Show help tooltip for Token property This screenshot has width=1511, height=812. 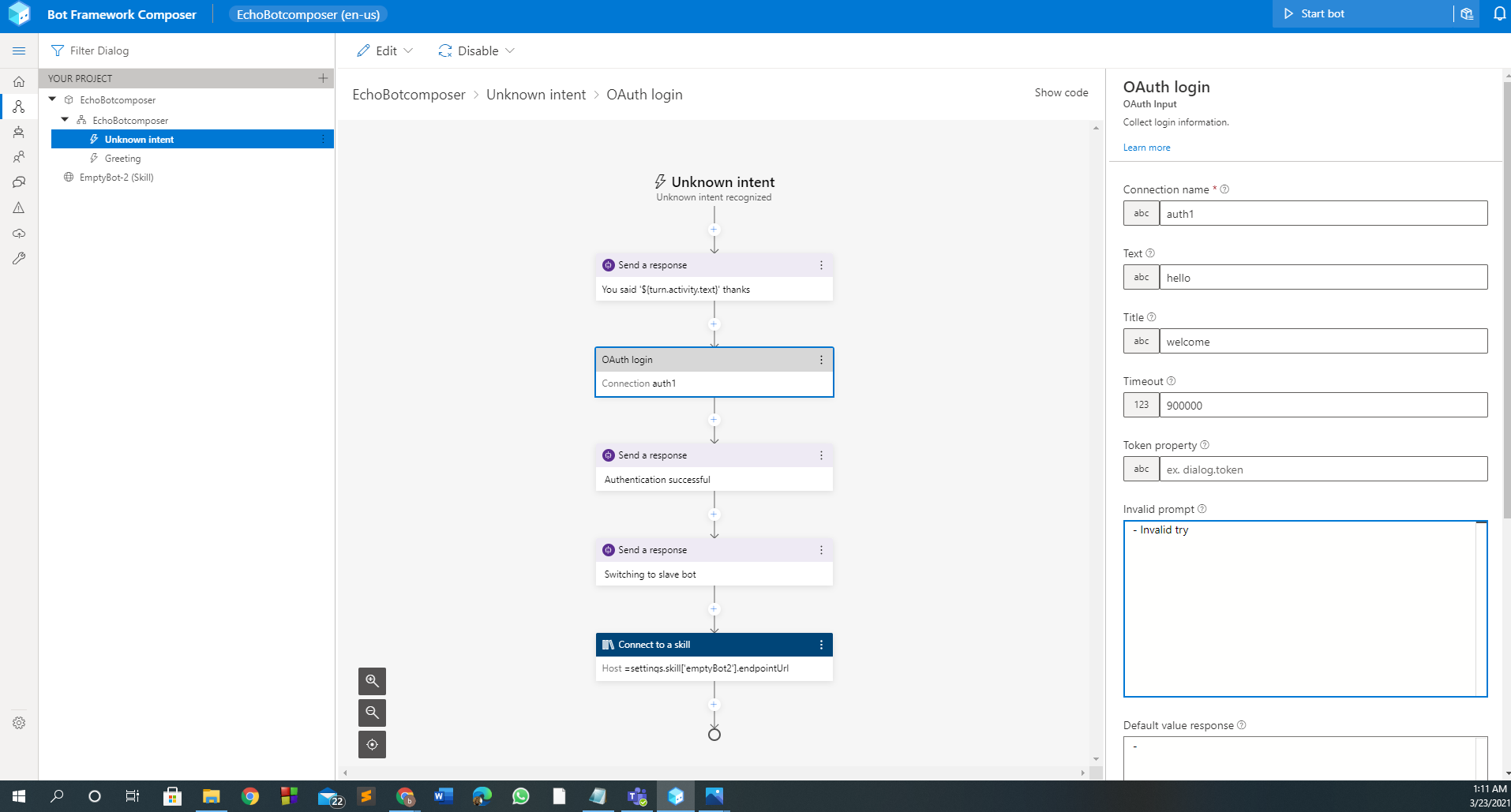1205,445
